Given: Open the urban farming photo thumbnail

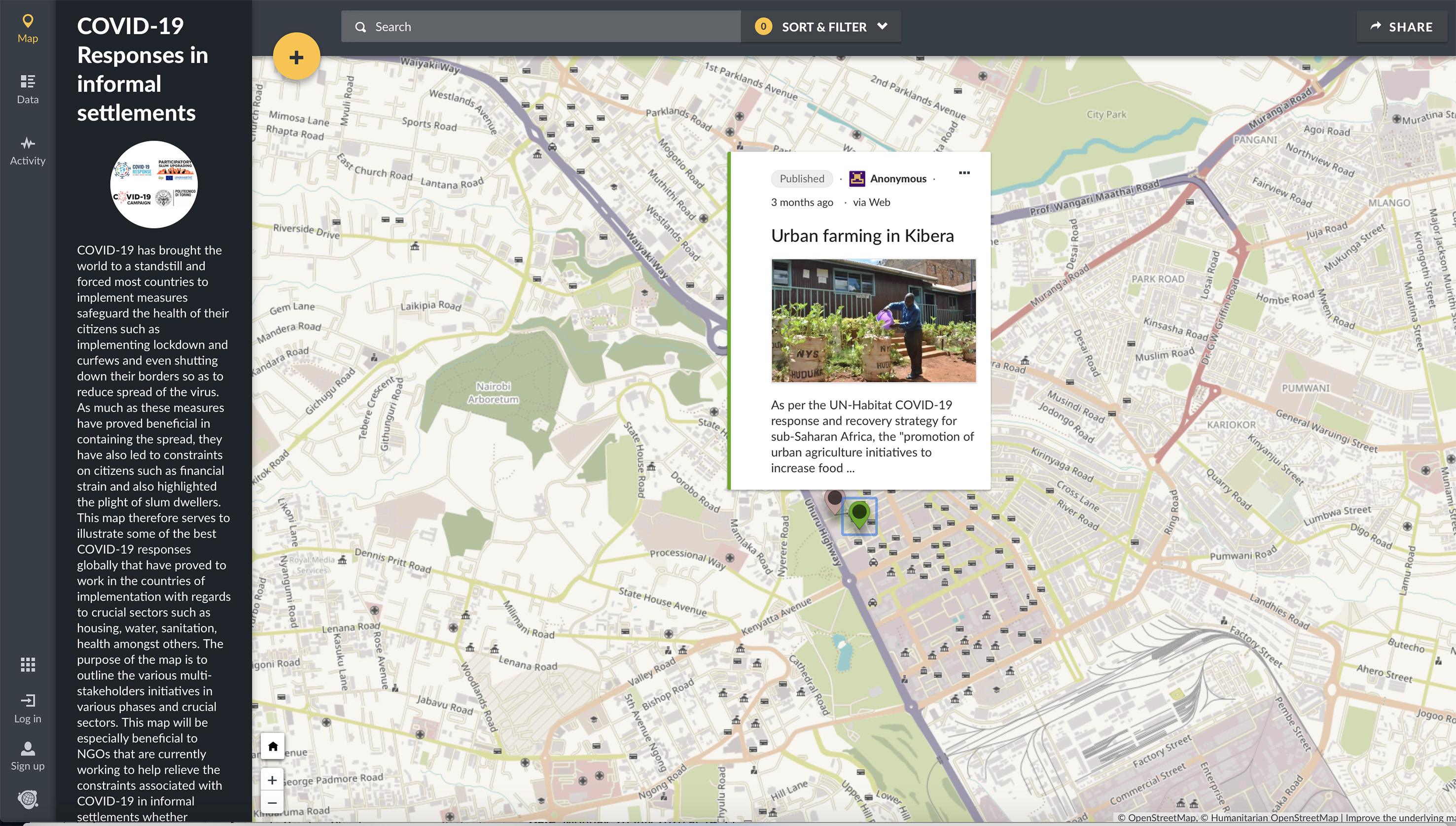Looking at the screenshot, I should 873,320.
